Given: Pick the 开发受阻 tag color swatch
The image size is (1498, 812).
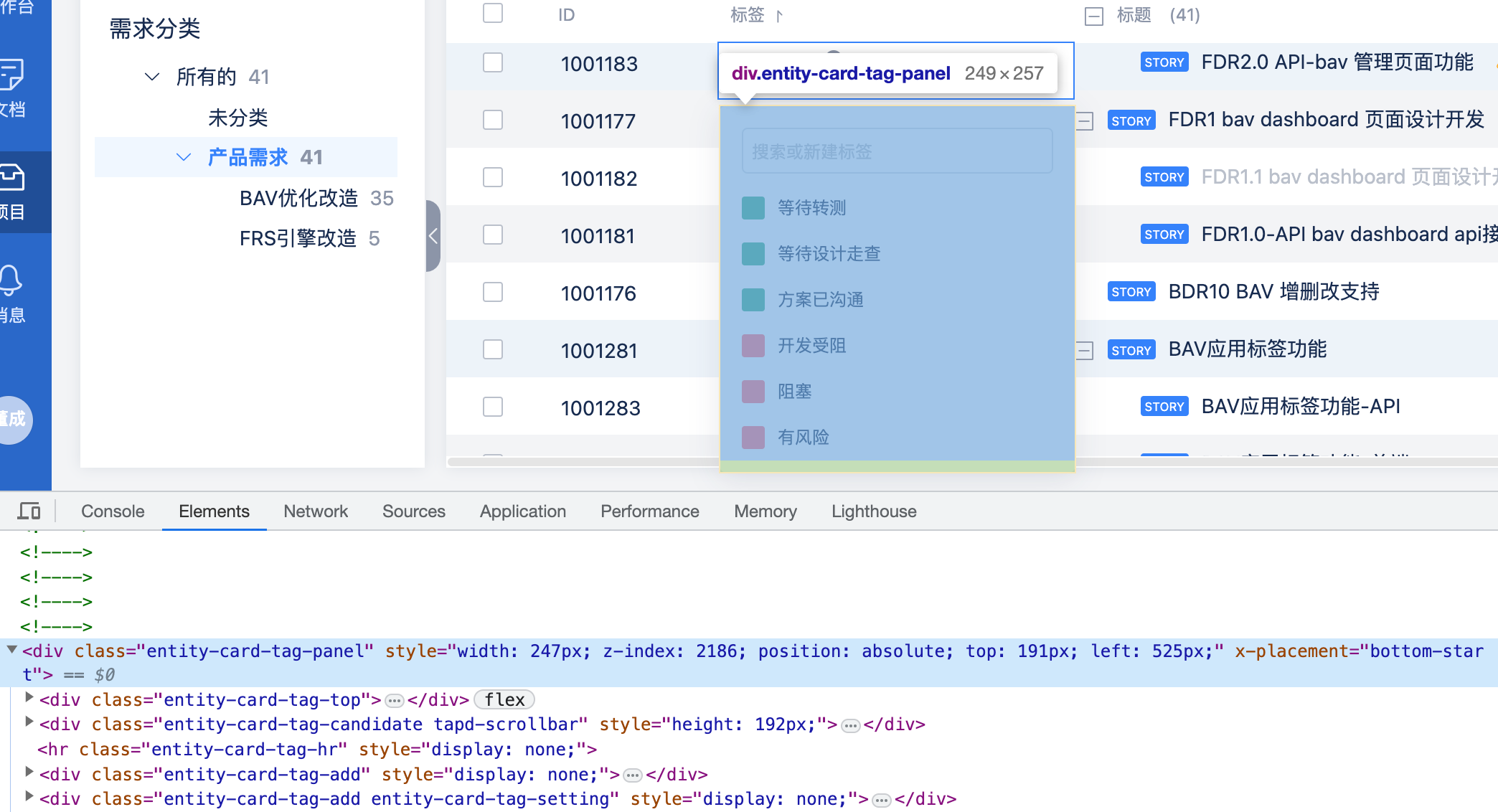Looking at the screenshot, I should pos(753,346).
